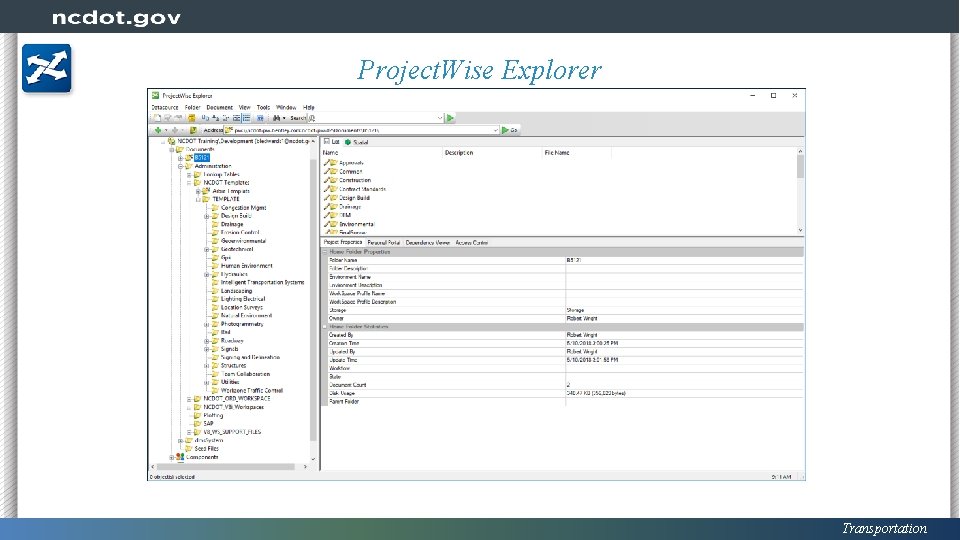Screen dimensions: 960x540
Task: Sort by the Description column header
Action: point(492,152)
